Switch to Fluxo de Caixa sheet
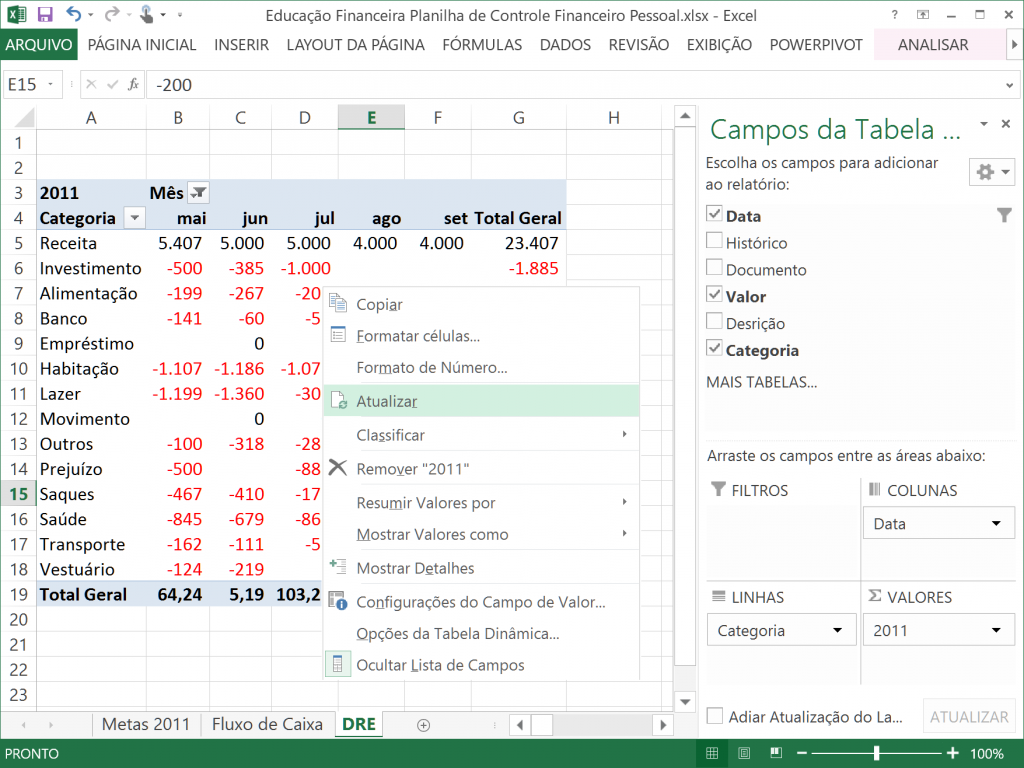1024x768 pixels. tap(267, 724)
